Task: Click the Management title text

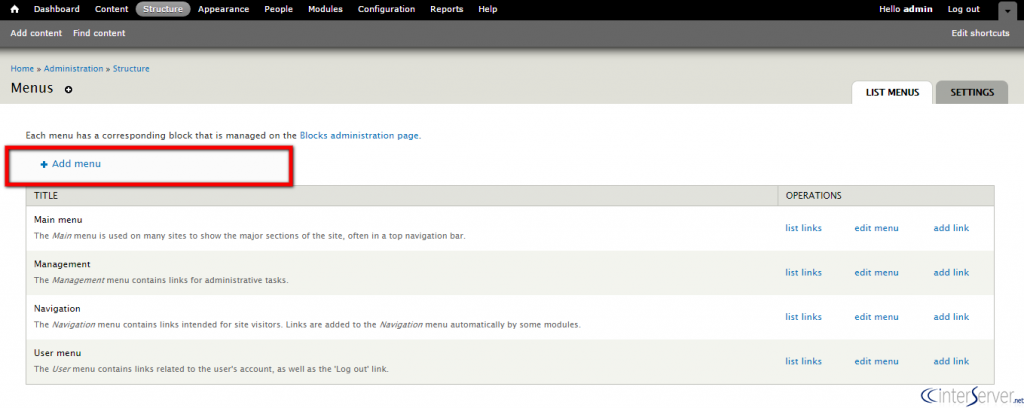Action: [62, 264]
